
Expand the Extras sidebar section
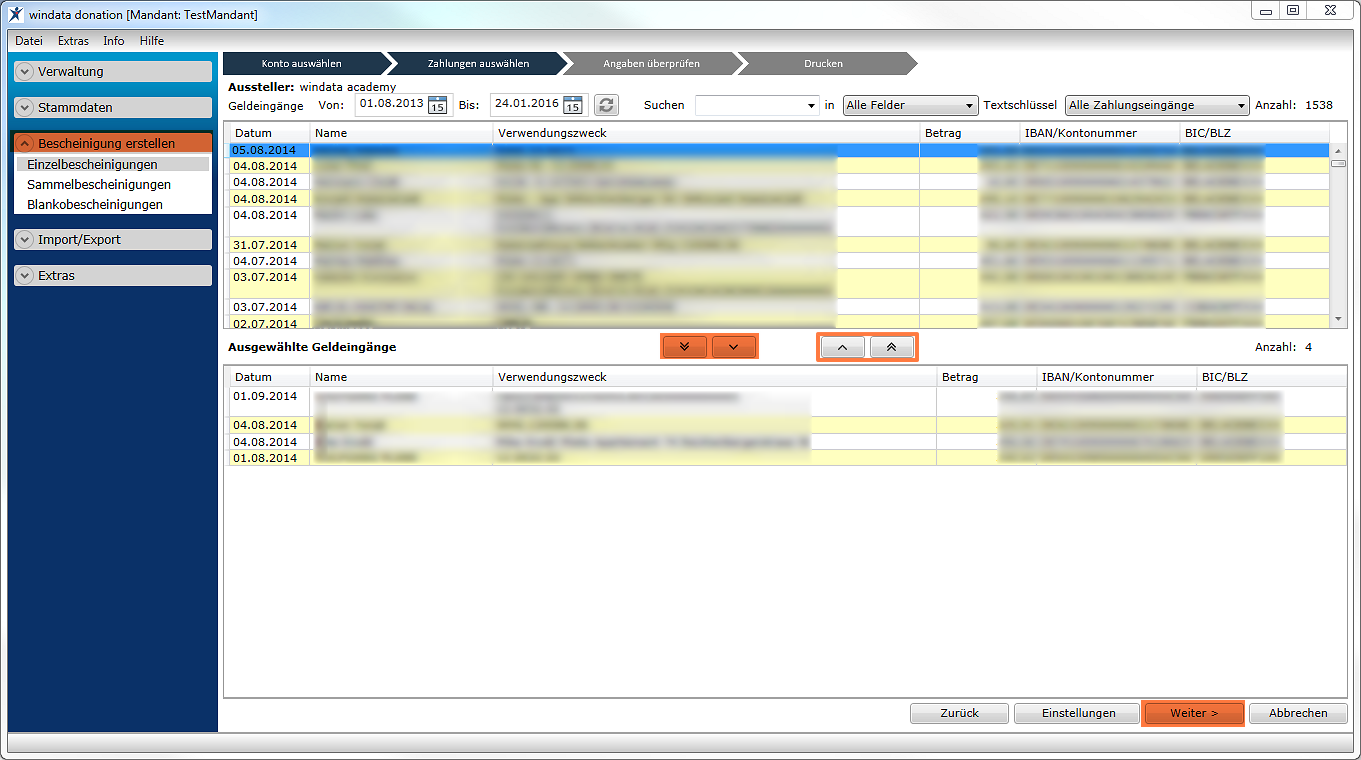coord(113,275)
